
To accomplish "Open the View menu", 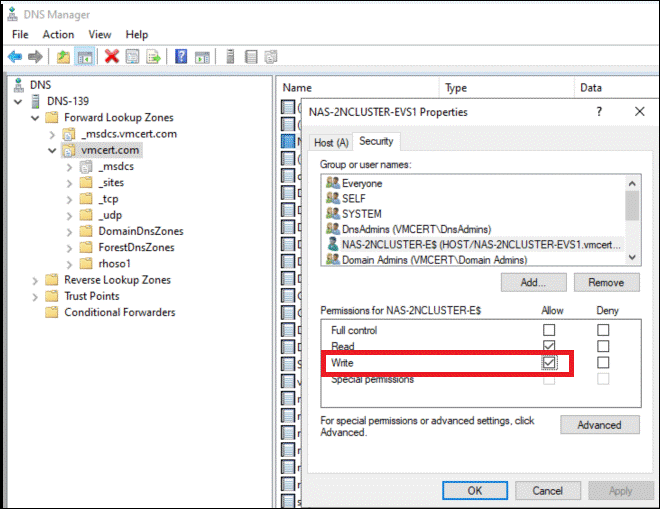I will coord(100,35).
